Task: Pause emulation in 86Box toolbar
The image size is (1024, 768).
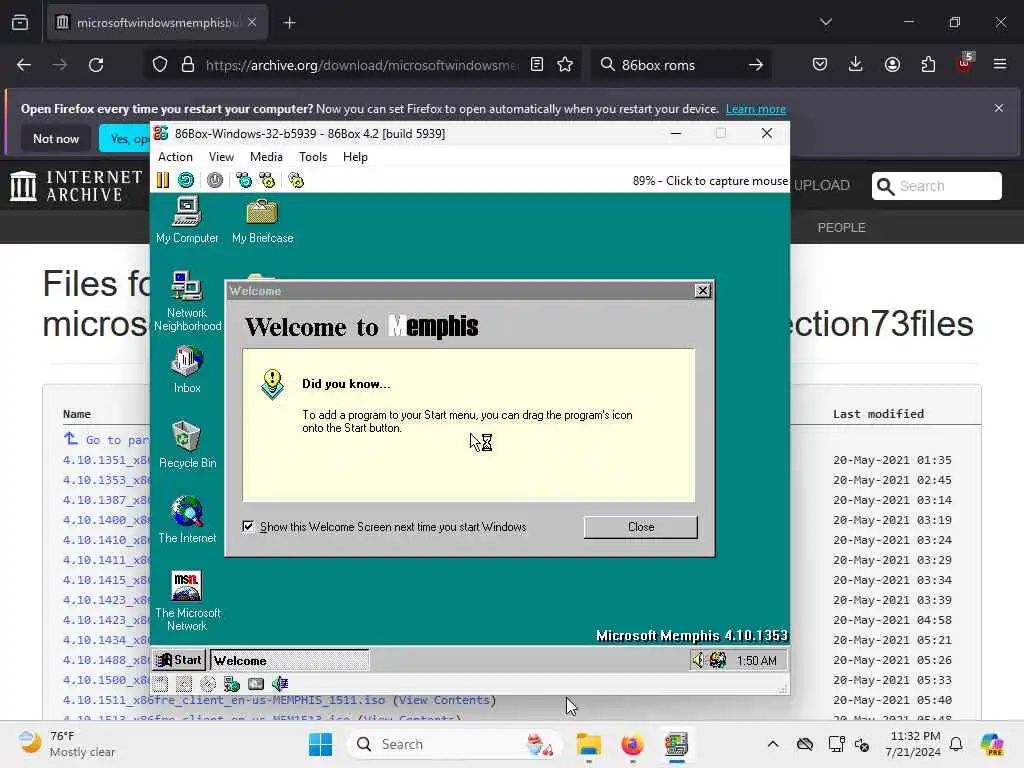Action: tap(163, 180)
